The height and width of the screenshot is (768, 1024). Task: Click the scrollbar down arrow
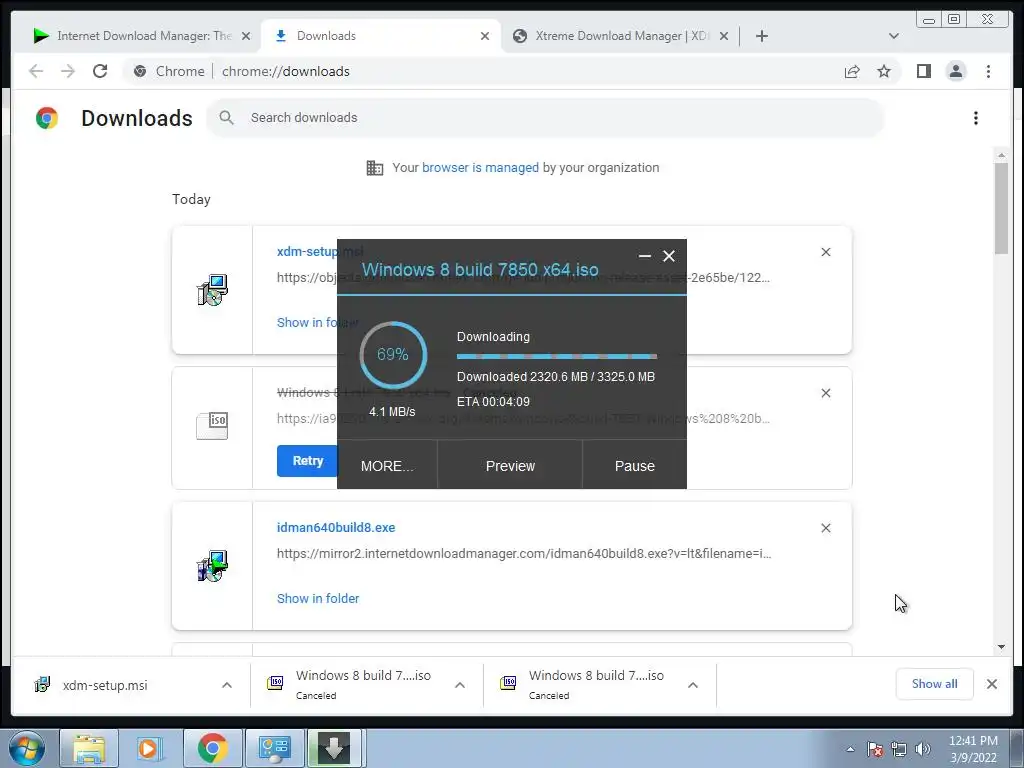[x=1001, y=647]
